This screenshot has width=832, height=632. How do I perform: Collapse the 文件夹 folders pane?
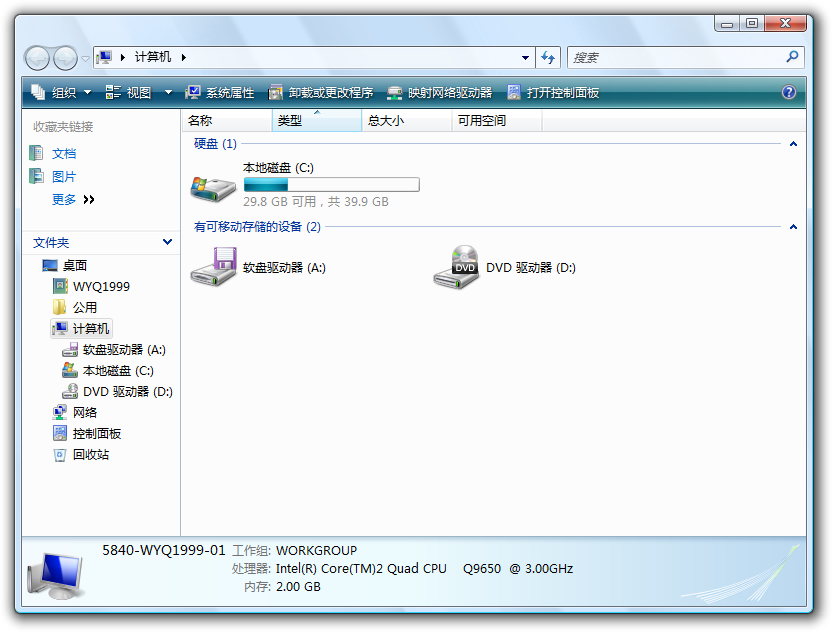point(167,242)
